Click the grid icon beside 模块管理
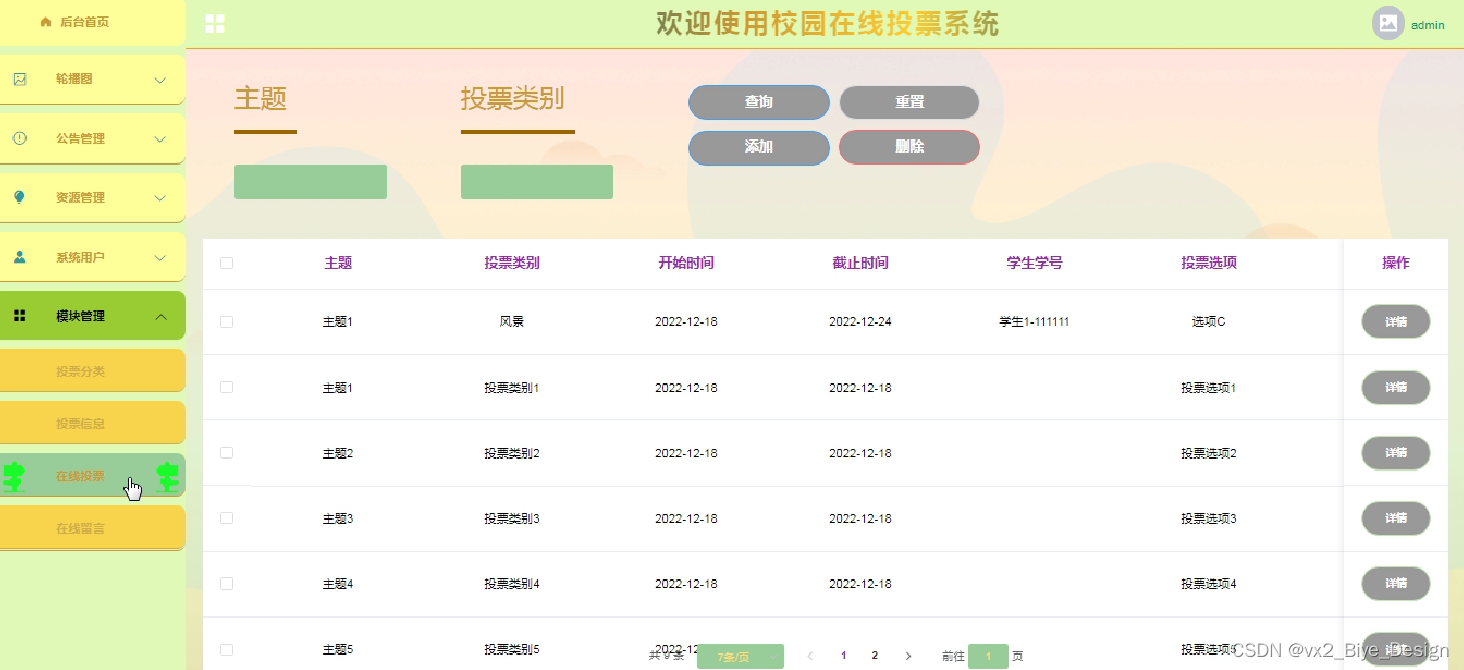Image resolution: width=1464 pixels, height=670 pixels. pos(20,316)
